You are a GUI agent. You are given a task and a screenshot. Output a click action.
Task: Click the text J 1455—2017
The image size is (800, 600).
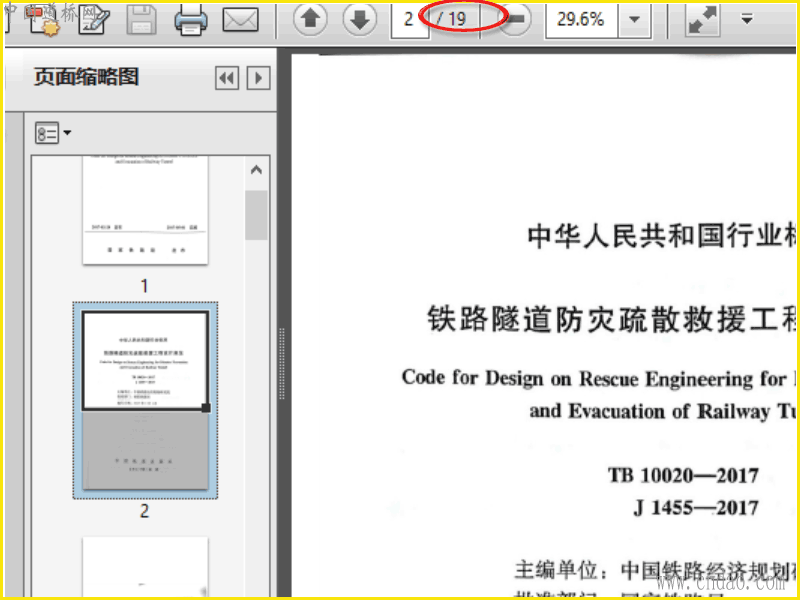click(696, 508)
